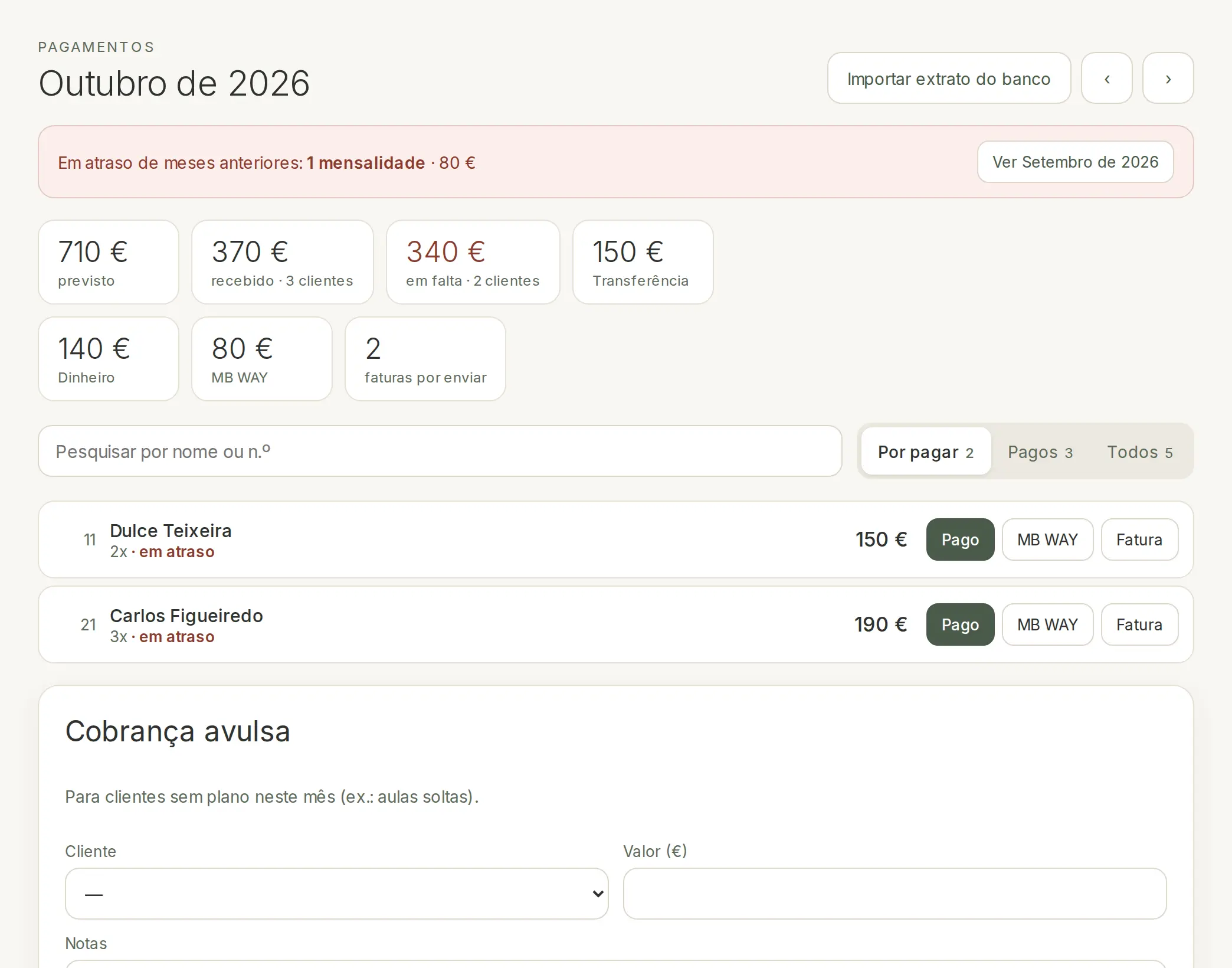
Task: Toggle Fatura for Carlos Figueiredo
Action: click(1139, 624)
